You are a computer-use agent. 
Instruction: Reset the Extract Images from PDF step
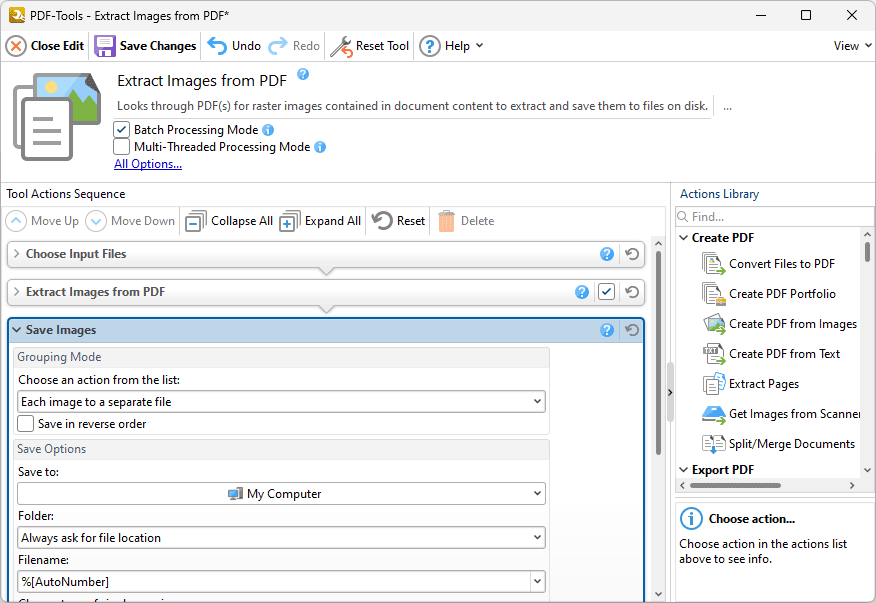(632, 292)
